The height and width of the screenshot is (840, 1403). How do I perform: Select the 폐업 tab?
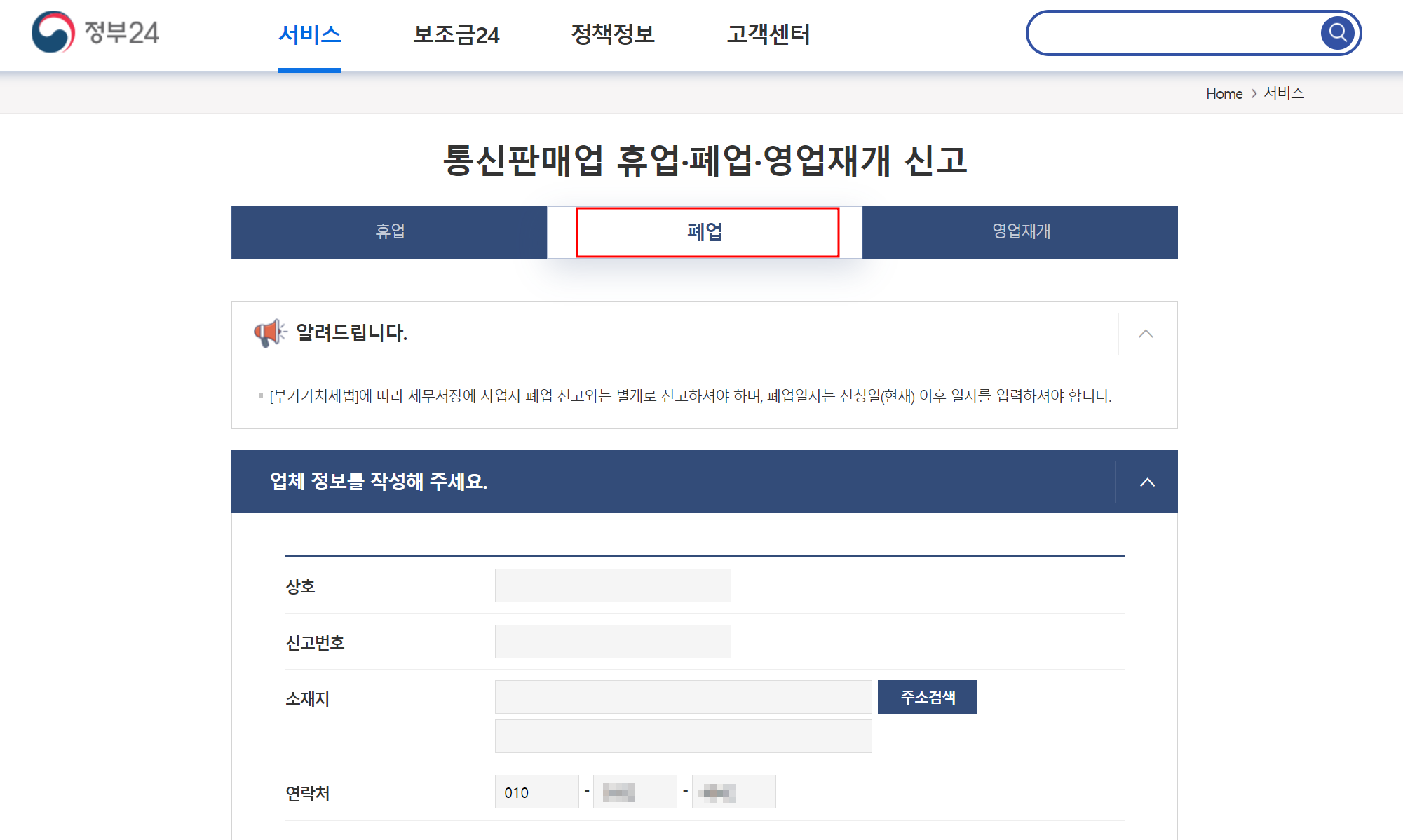point(705,232)
